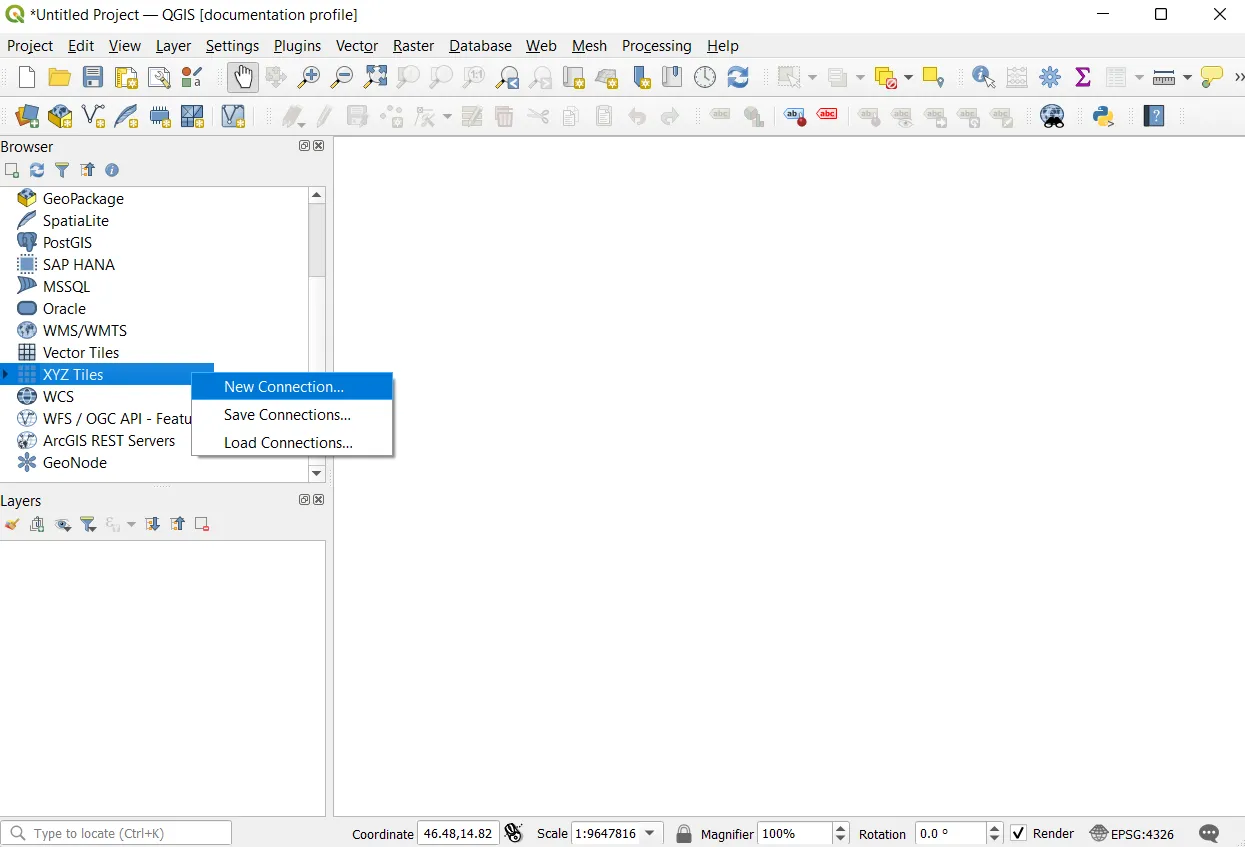This screenshot has height=847, width=1245.
Task: Select the Pan Map hand tool
Action: [243, 77]
